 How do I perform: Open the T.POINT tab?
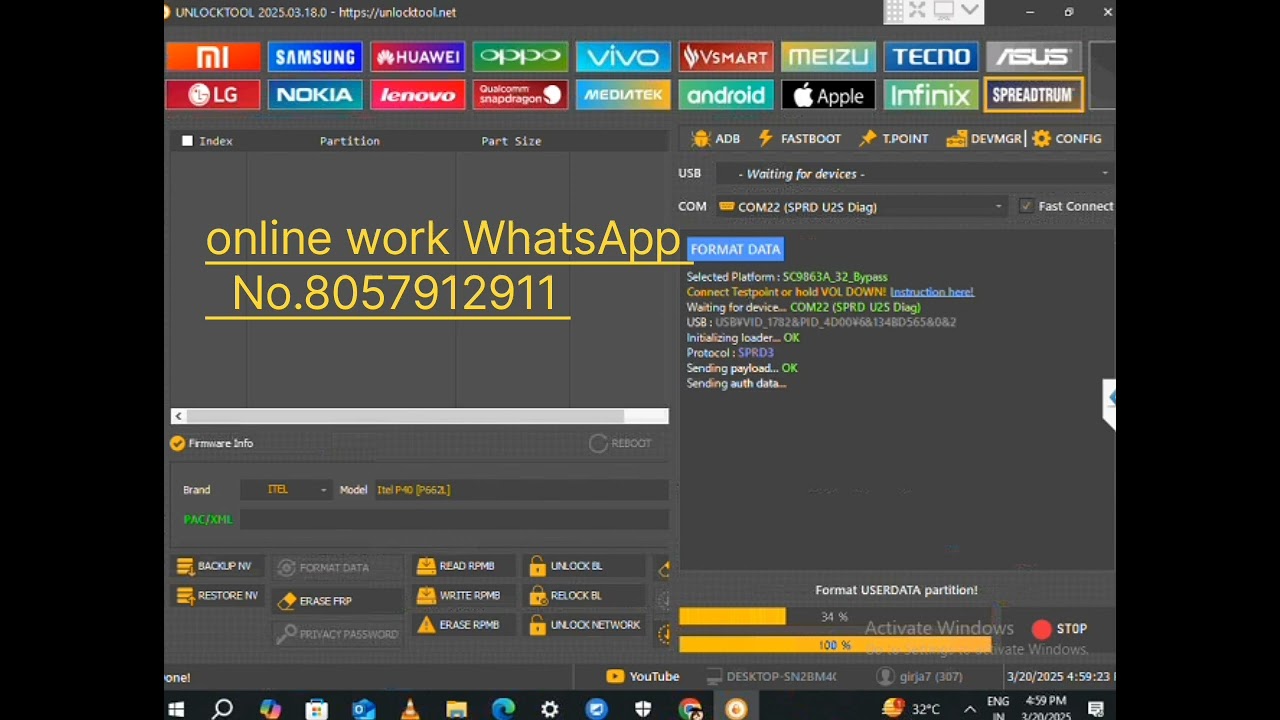pyautogui.click(x=894, y=139)
